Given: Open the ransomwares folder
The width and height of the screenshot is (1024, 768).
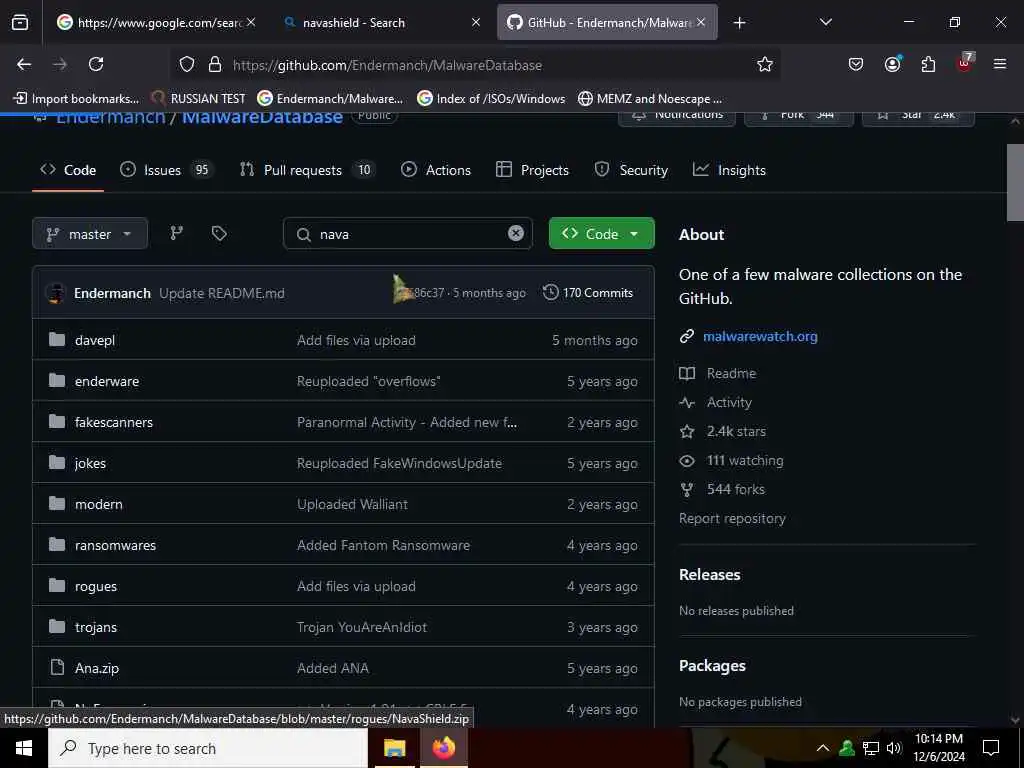Looking at the screenshot, I should coord(115,545).
